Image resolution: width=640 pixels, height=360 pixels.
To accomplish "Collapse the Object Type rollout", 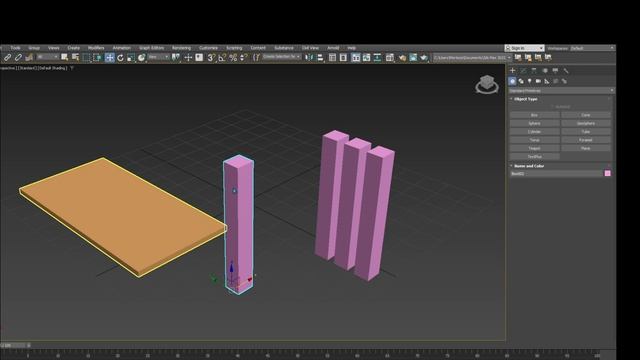I will [x=525, y=99].
